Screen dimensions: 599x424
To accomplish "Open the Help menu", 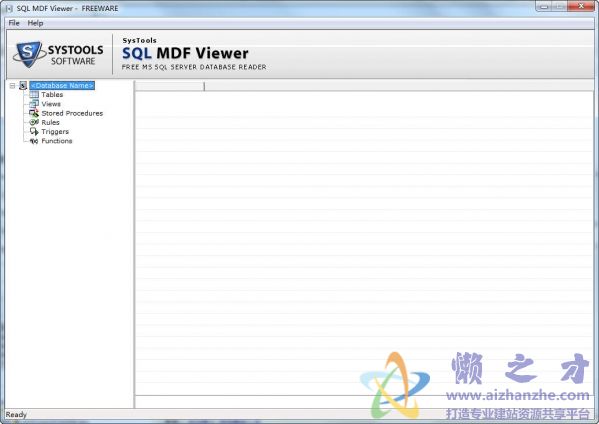I will tap(35, 23).
